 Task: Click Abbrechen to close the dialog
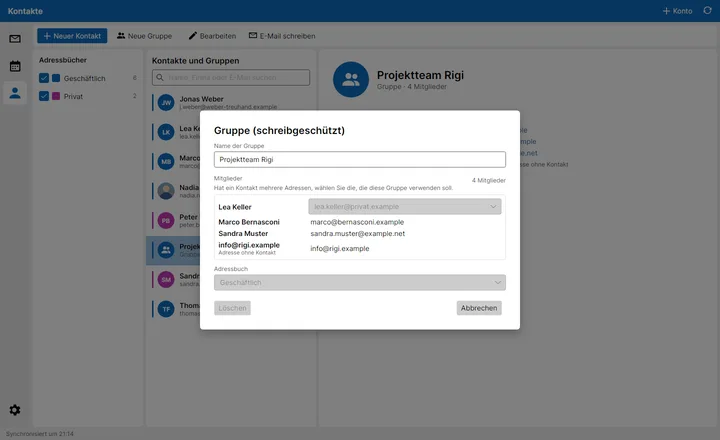pos(479,308)
